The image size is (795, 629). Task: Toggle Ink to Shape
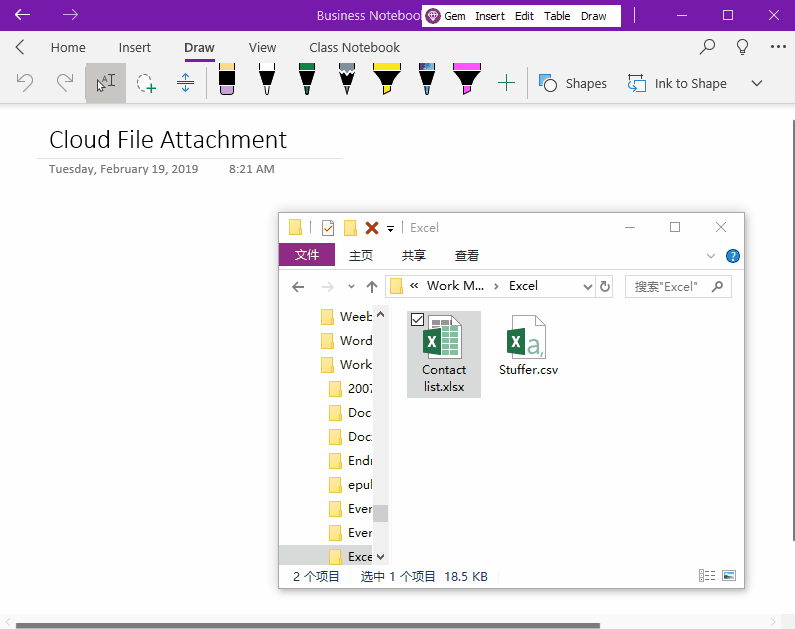click(x=677, y=83)
